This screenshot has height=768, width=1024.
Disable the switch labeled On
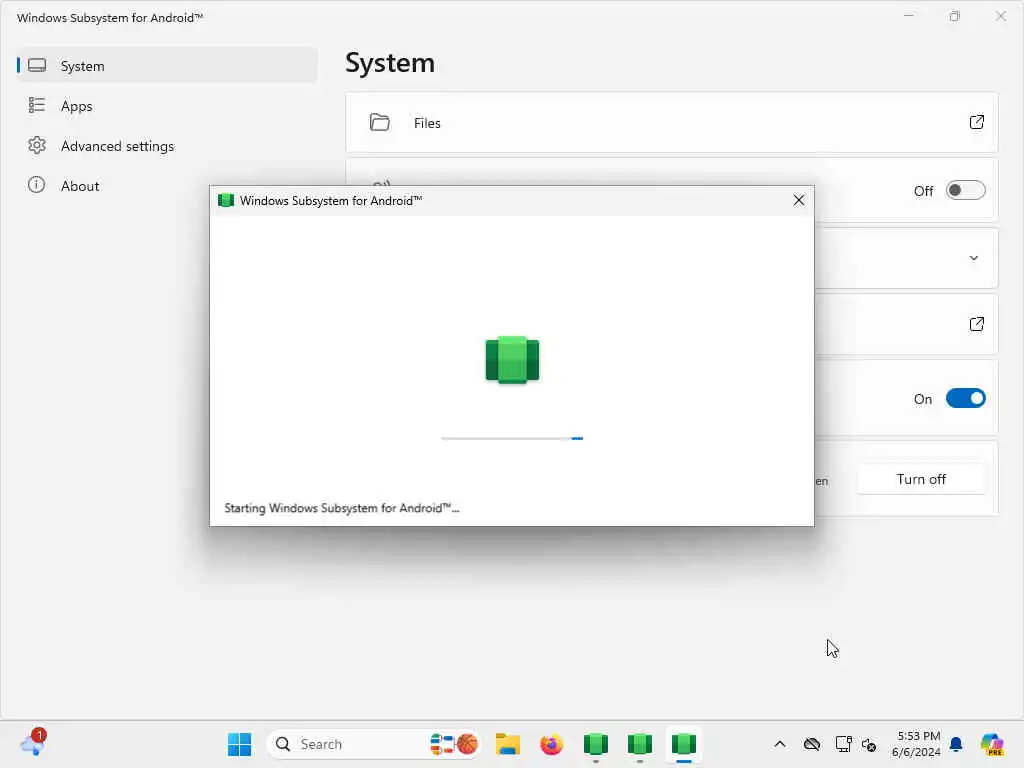(x=965, y=398)
